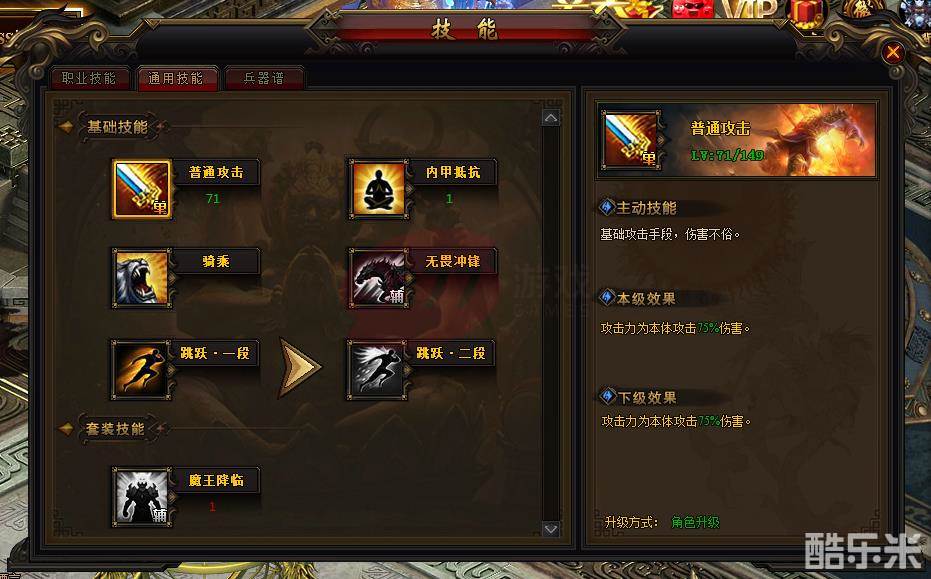Select the 骑乘 roaring tiger icon
Viewport: 931px width, 579px height.
pyautogui.click(x=142, y=278)
